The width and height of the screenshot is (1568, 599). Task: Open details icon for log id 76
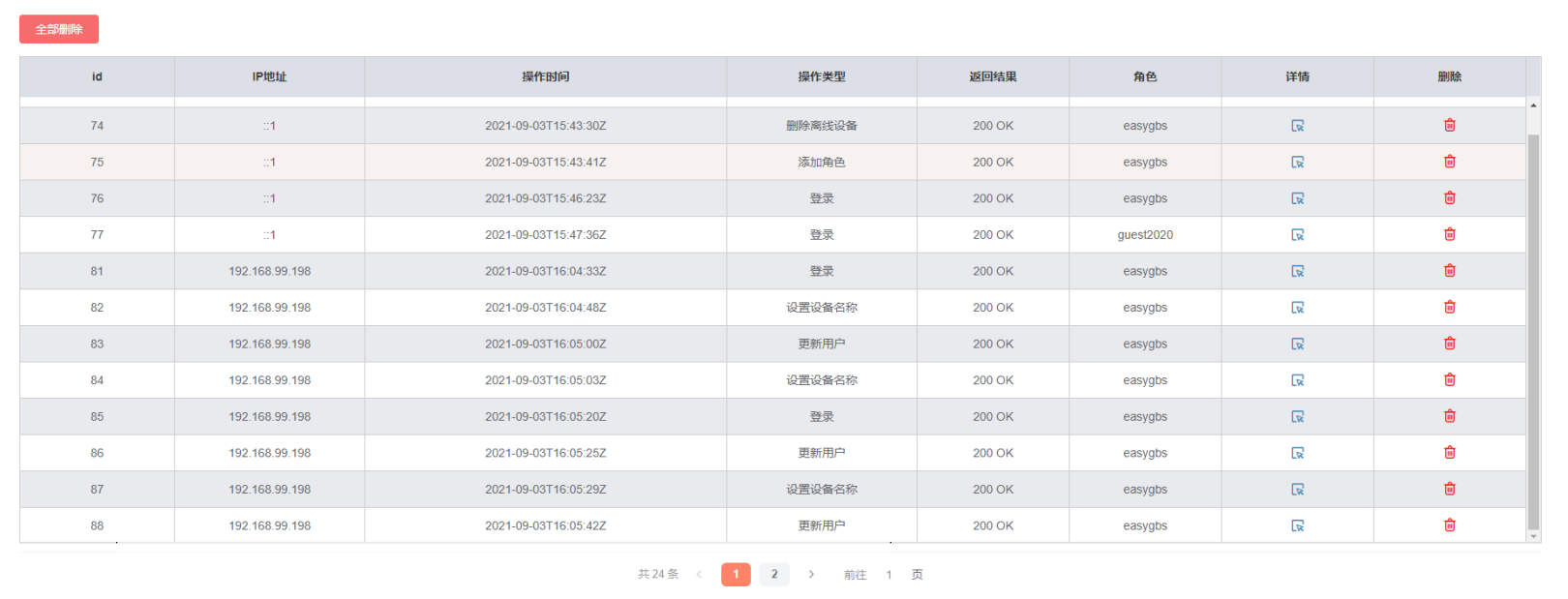tap(1297, 198)
